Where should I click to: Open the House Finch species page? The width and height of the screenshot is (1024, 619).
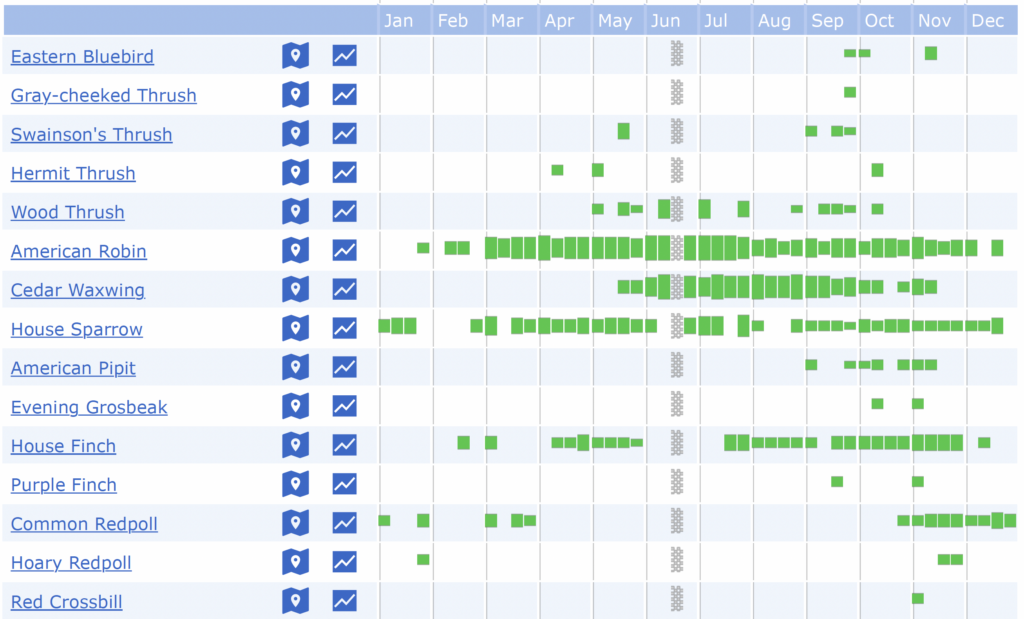pos(63,445)
